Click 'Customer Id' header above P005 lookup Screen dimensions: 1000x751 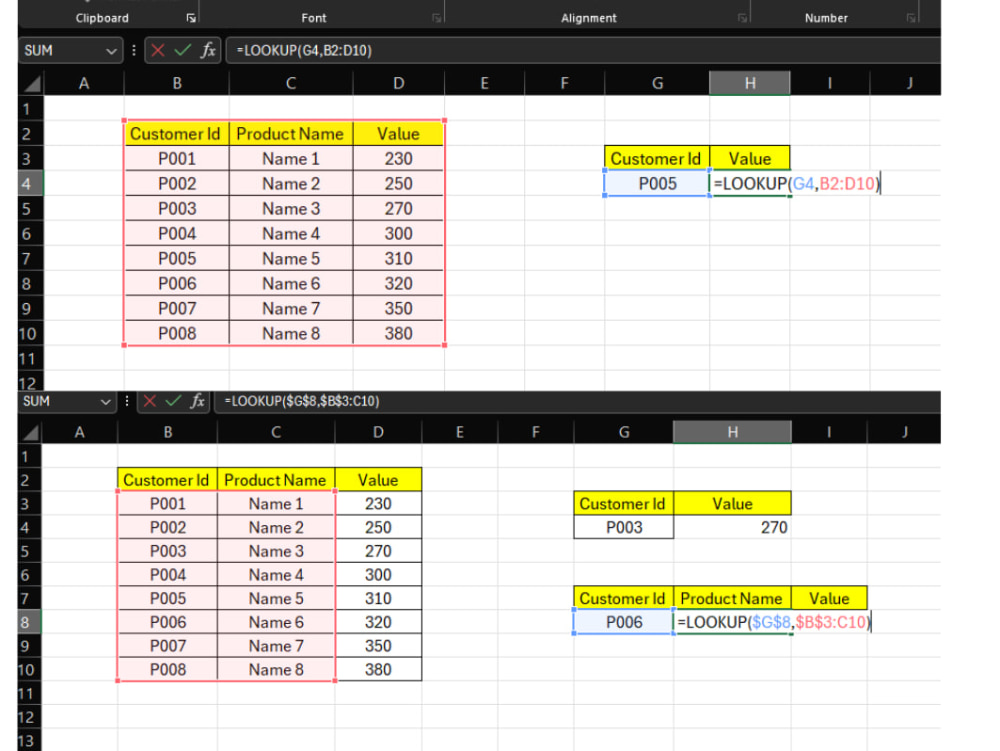pyautogui.click(x=657, y=159)
